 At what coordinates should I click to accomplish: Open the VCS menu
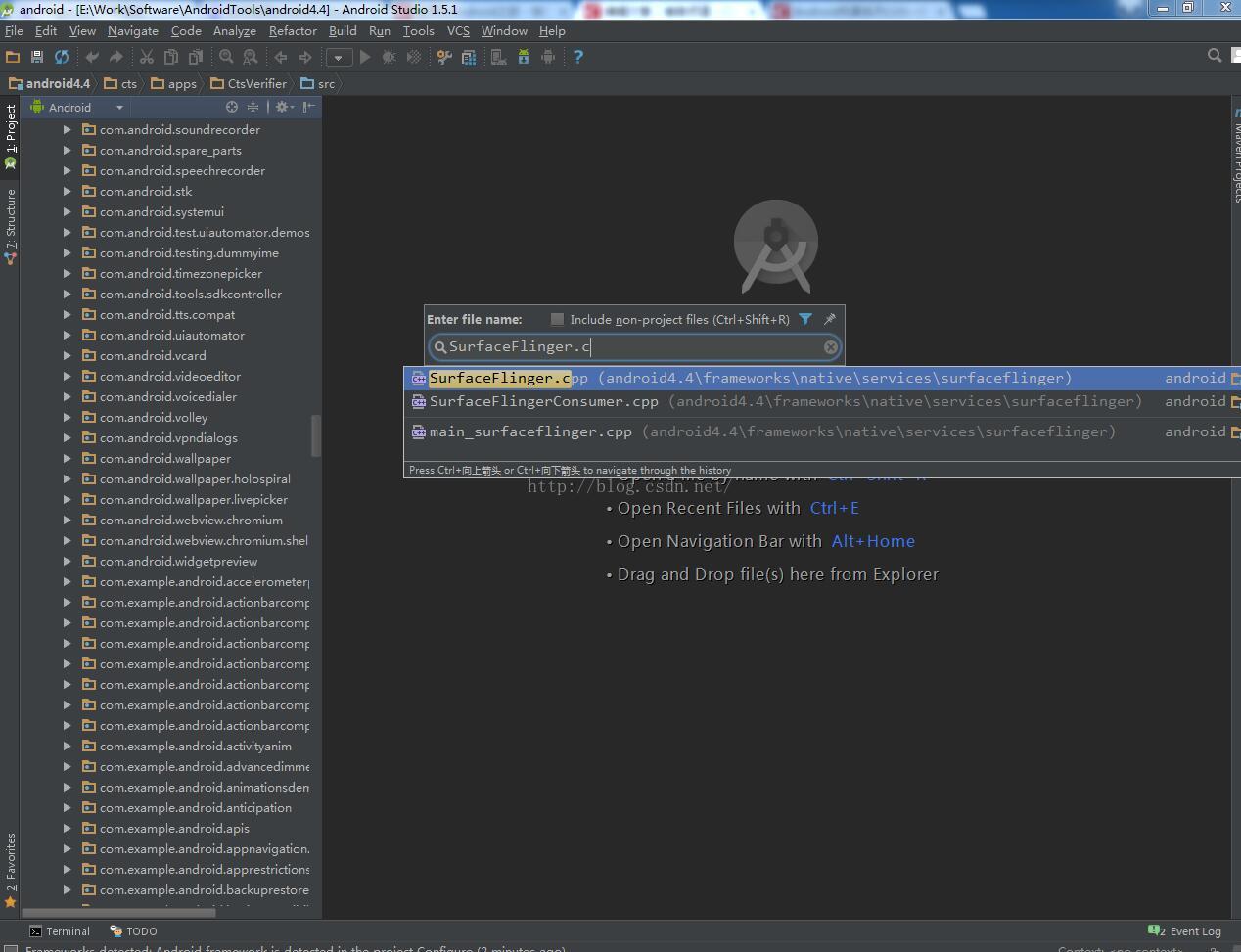[458, 30]
